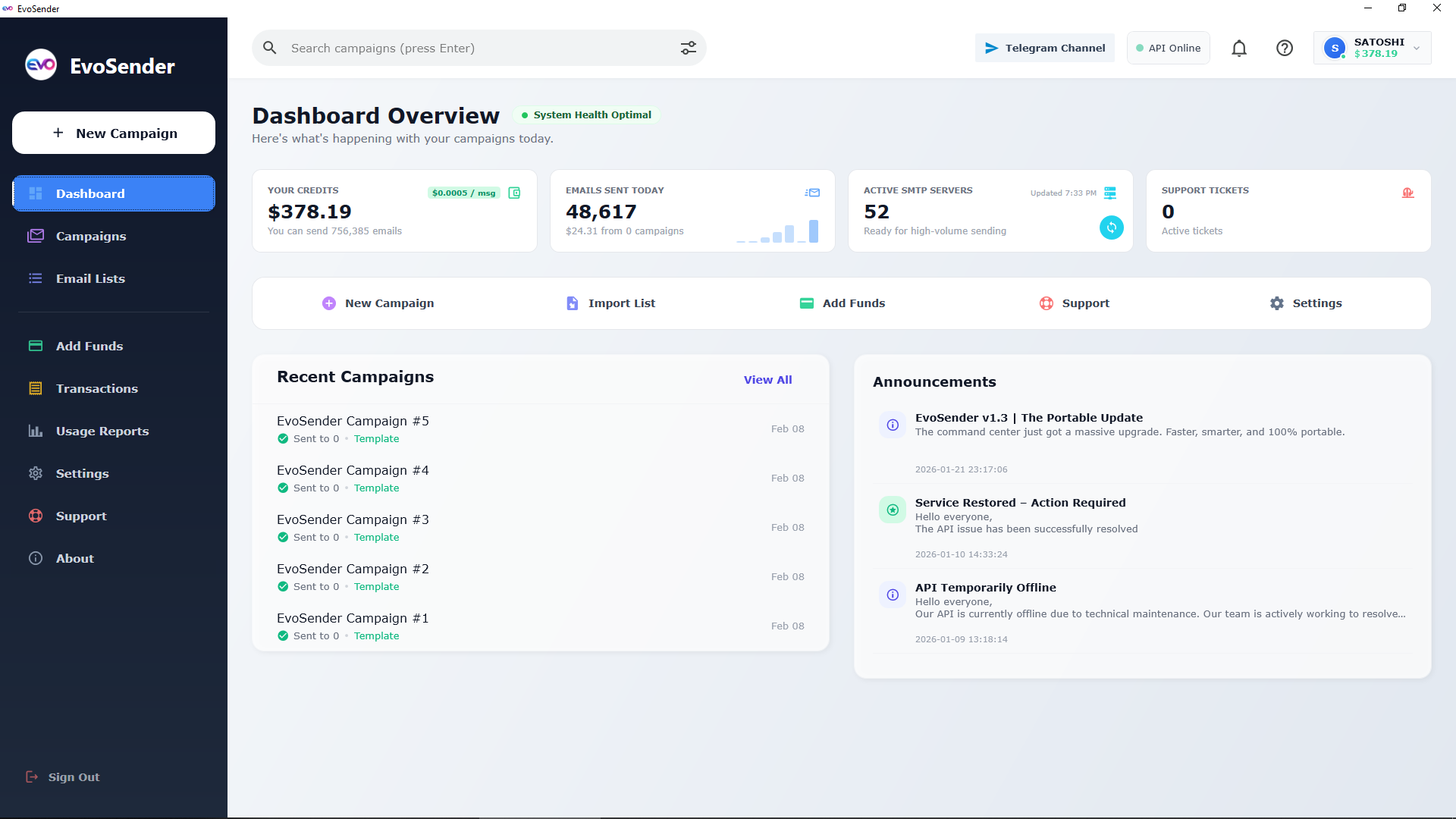Click the notification bell icon
Screen dimensions: 1456x819
1239,48
